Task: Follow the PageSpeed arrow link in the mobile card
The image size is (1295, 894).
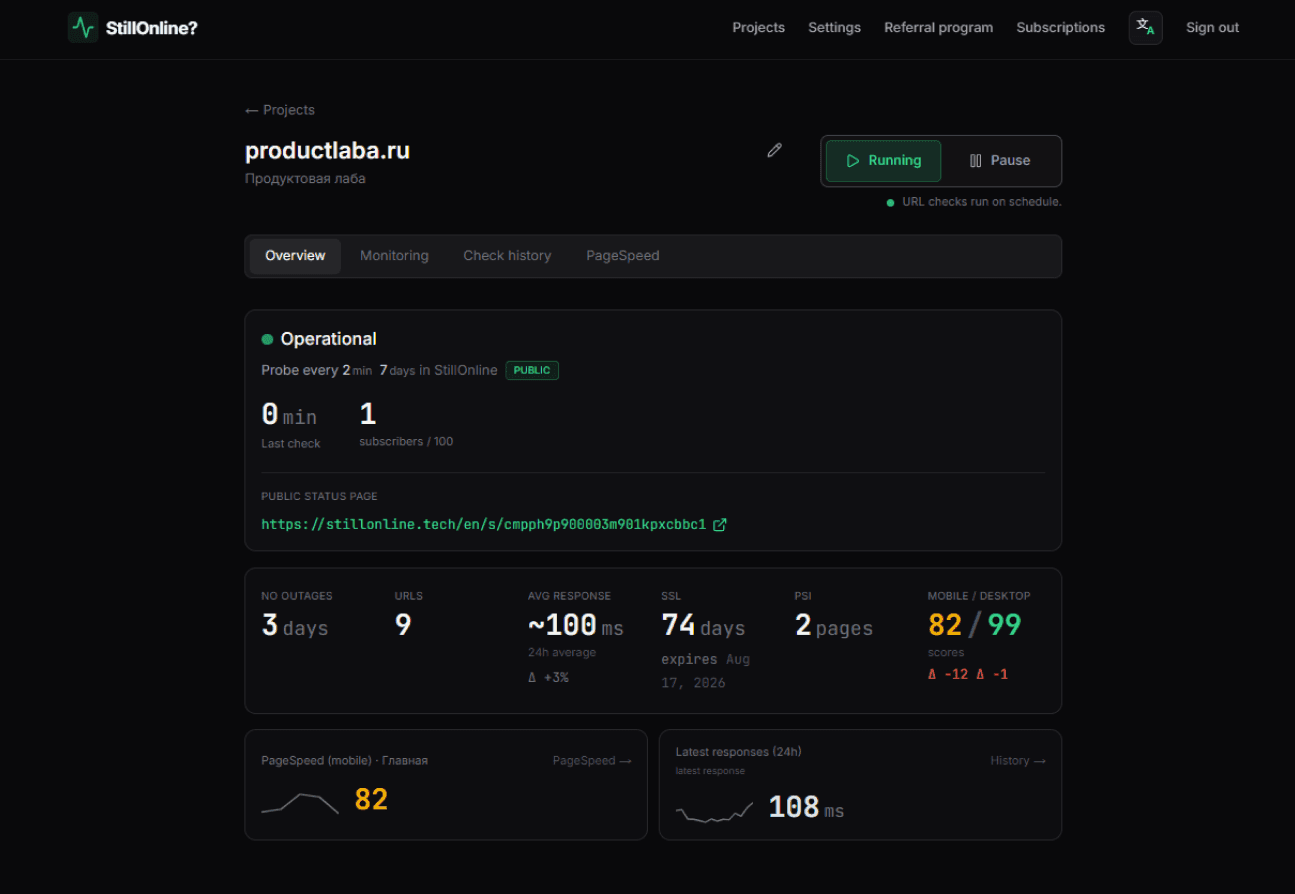Action: 592,761
